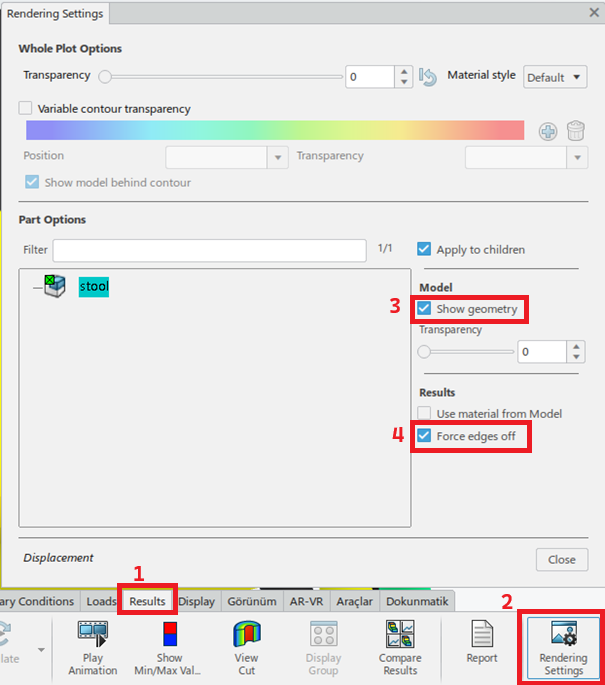Click the whole plot Transparency slider handle
The width and height of the screenshot is (605, 685).
coord(104,76)
